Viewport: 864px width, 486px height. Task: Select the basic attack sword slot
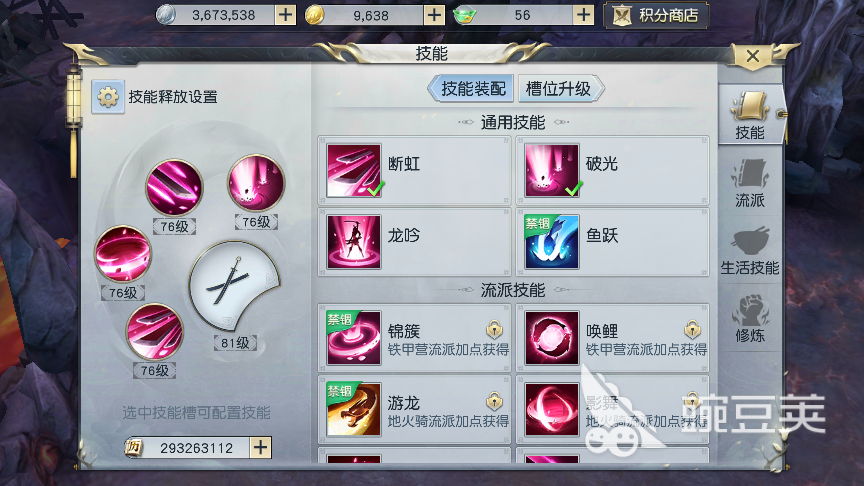[235, 286]
